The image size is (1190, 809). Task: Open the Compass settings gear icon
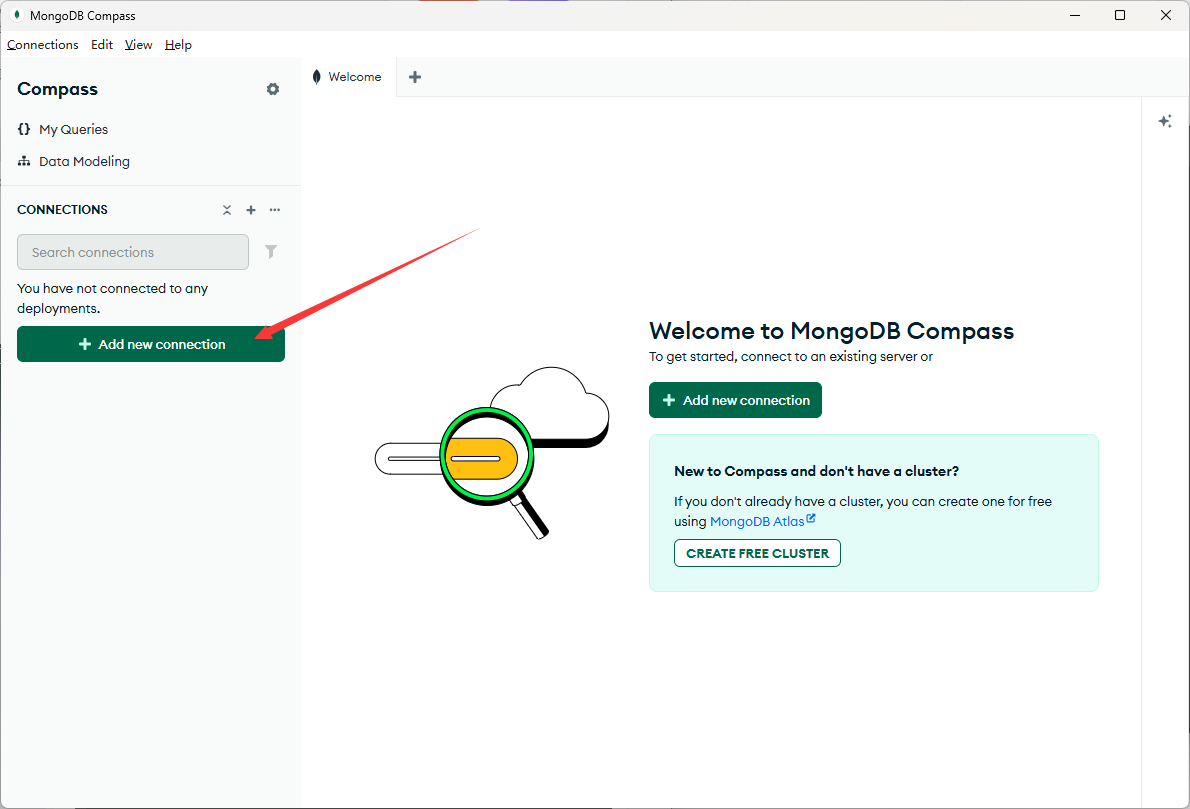(x=272, y=89)
